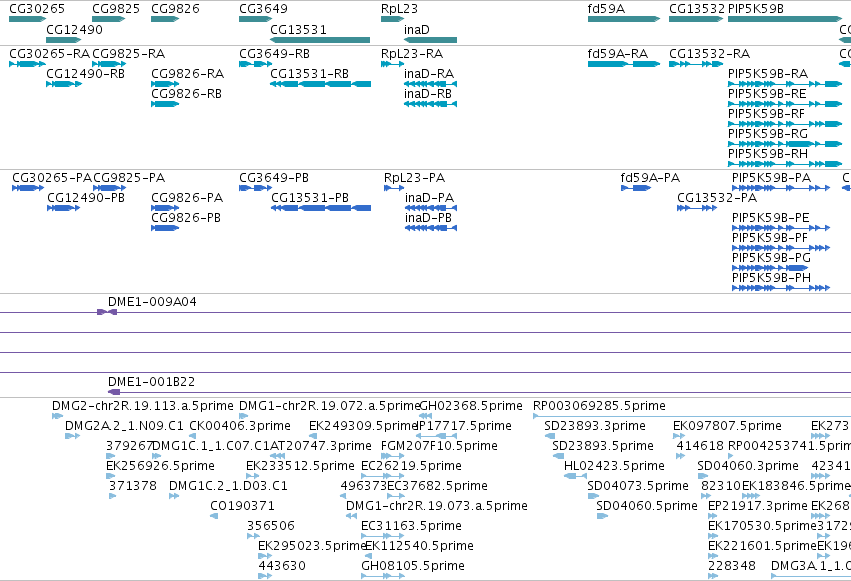Select transcript PIP5K59B-RG

coord(785,144)
